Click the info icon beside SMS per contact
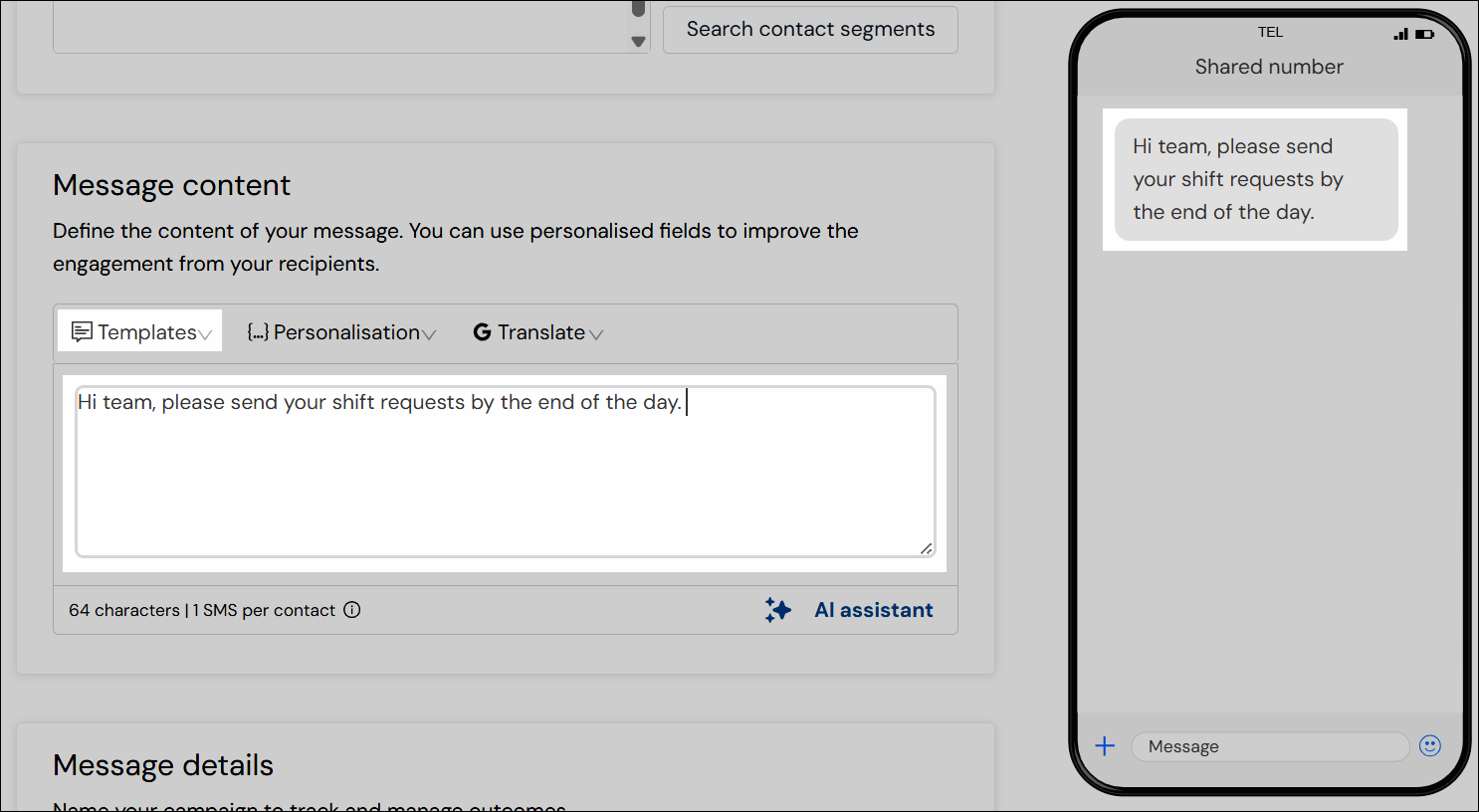Viewport: 1479px width, 812px height. (352, 610)
